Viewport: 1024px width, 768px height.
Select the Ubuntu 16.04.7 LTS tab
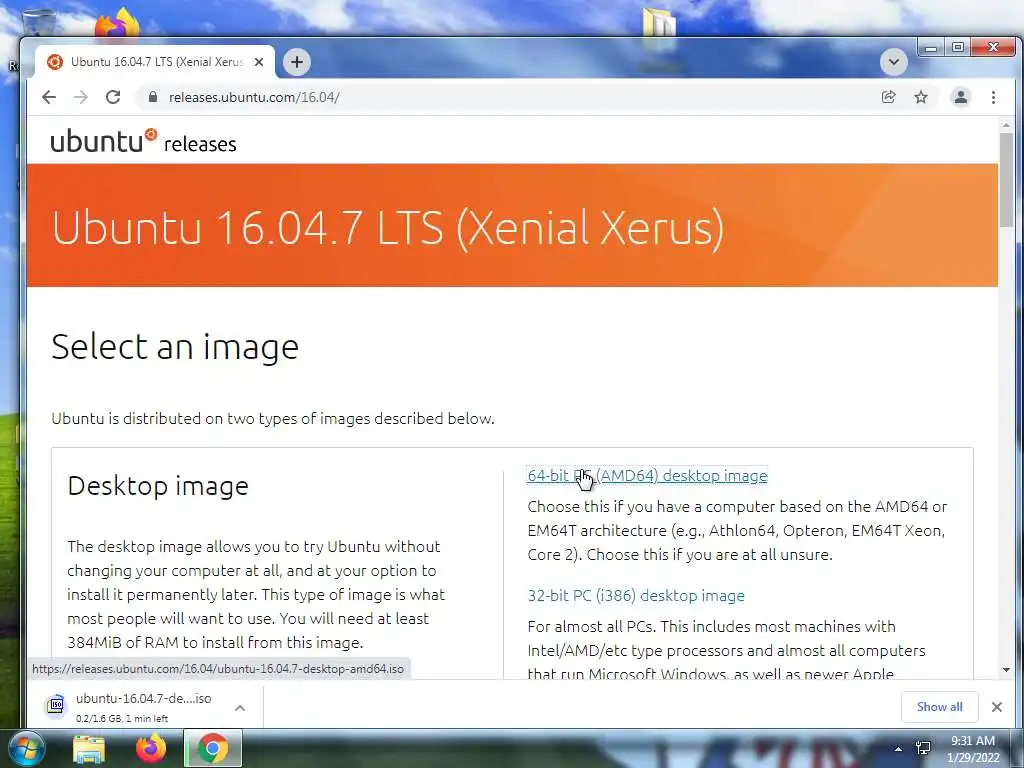155,62
